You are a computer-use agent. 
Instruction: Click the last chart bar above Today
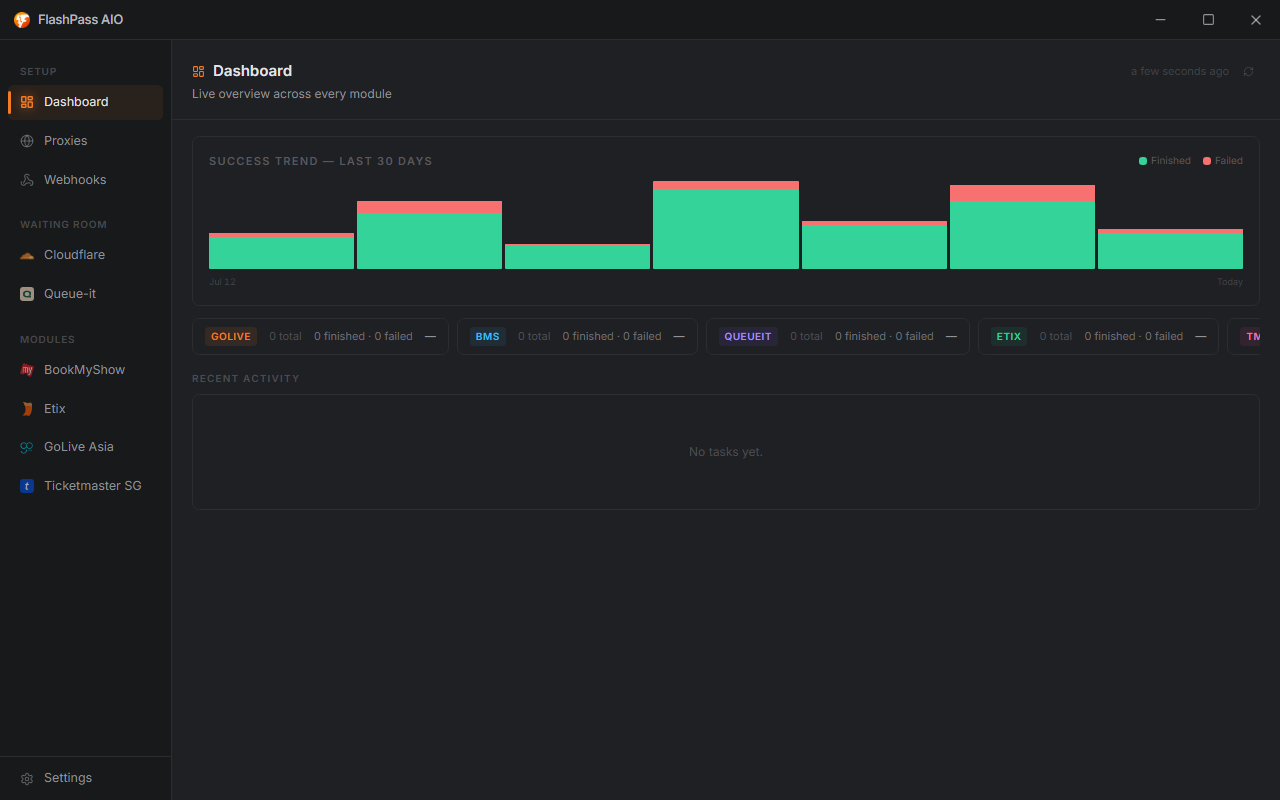[1170, 249]
